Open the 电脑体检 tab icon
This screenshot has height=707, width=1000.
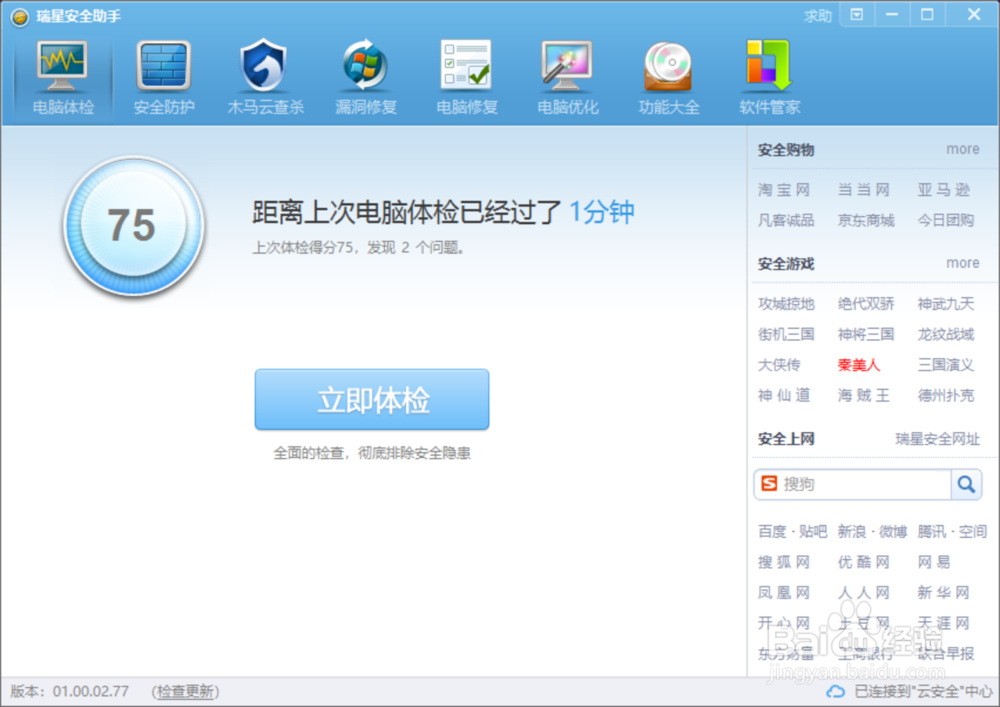pyautogui.click(x=62, y=66)
